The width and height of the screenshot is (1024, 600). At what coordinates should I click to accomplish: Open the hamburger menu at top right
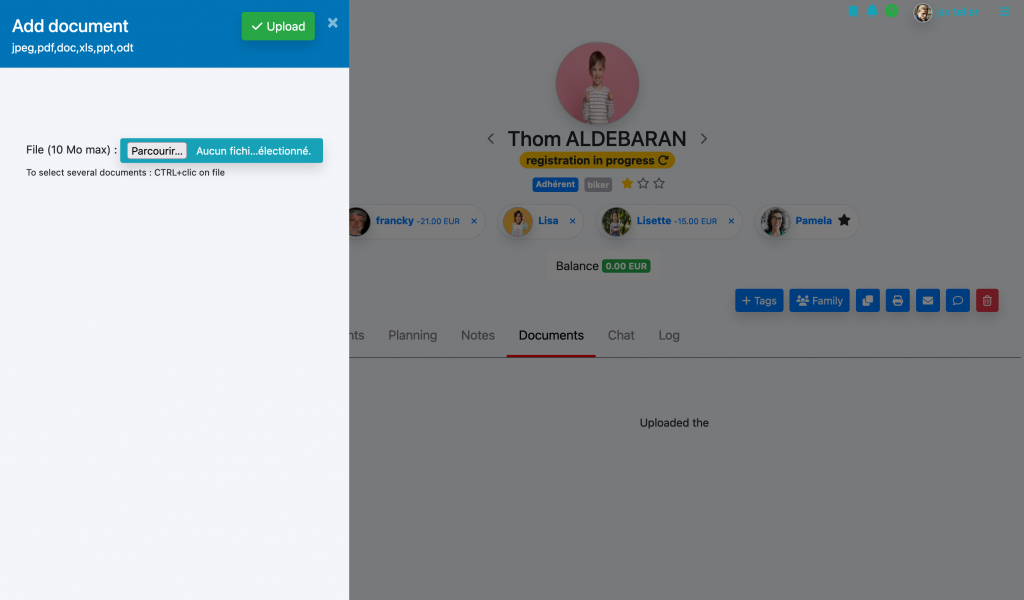pos(1005,12)
